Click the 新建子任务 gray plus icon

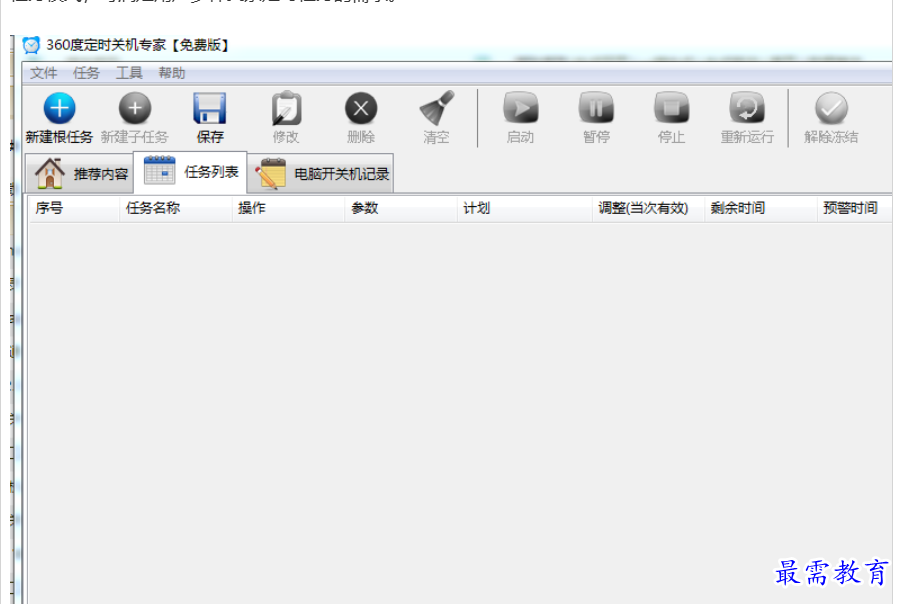[135, 108]
